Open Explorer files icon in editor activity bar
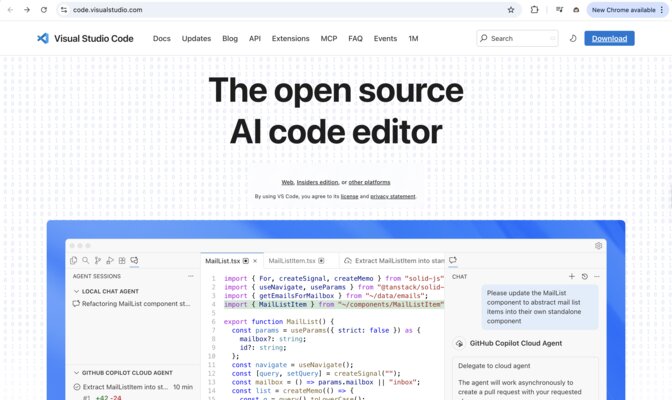This screenshot has height=400, width=672. point(74,260)
